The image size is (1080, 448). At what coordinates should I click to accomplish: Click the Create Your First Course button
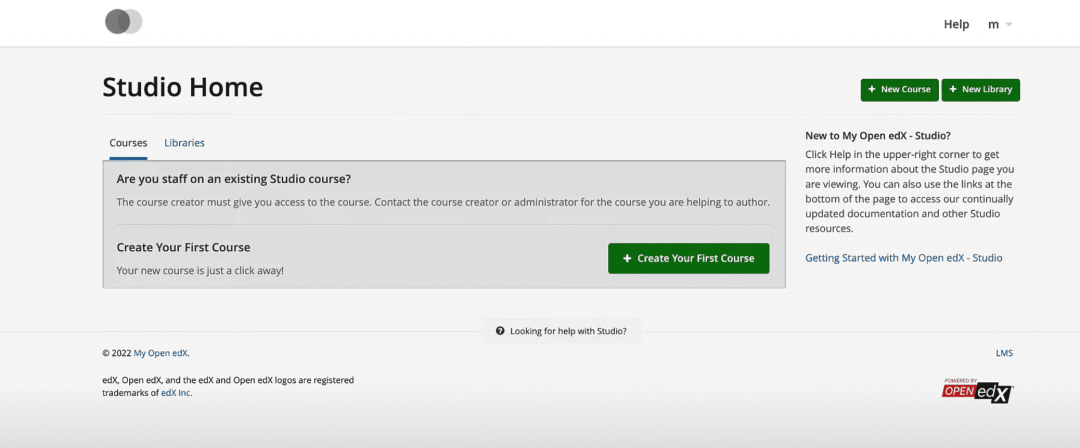688,258
